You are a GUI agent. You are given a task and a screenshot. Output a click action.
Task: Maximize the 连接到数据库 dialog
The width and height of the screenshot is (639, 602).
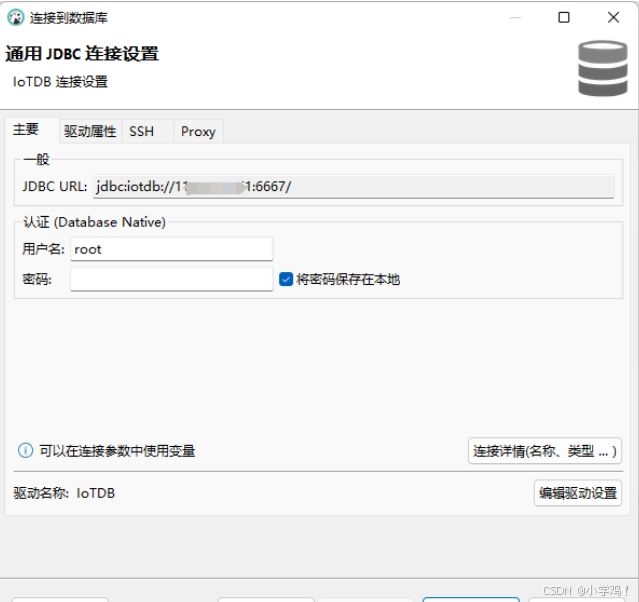tap(564, 18)
